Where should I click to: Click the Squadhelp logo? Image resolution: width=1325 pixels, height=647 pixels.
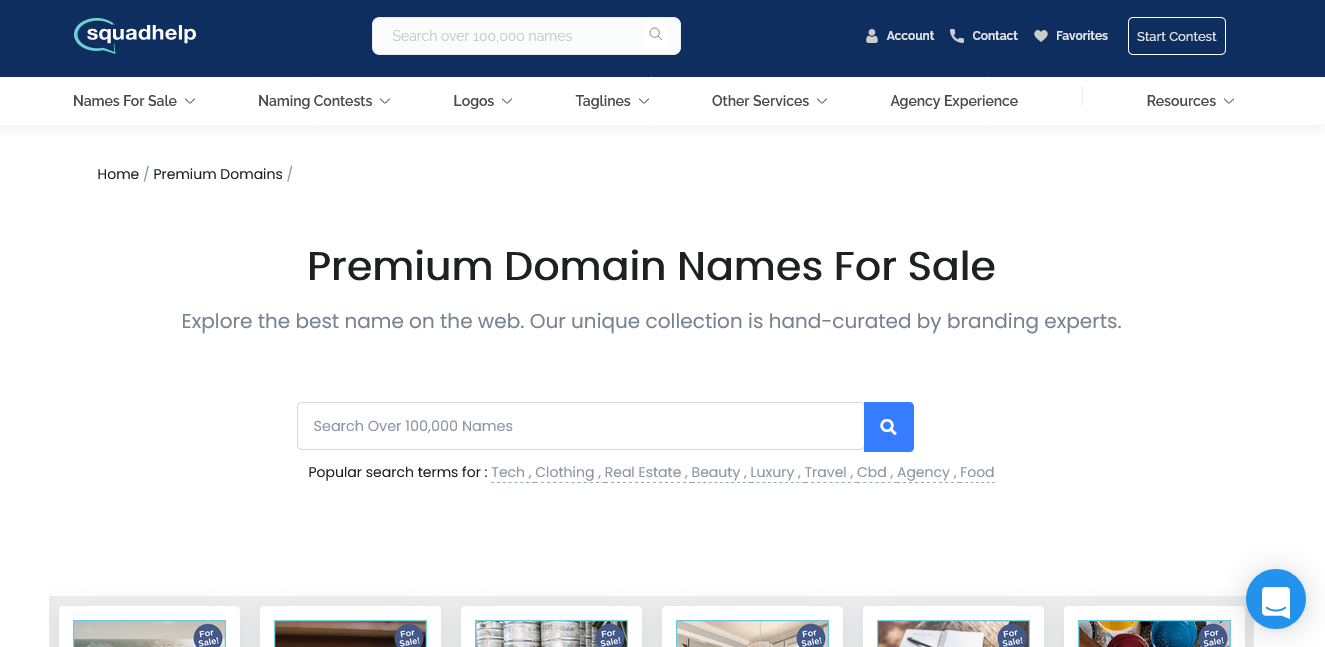click(135, 35)
